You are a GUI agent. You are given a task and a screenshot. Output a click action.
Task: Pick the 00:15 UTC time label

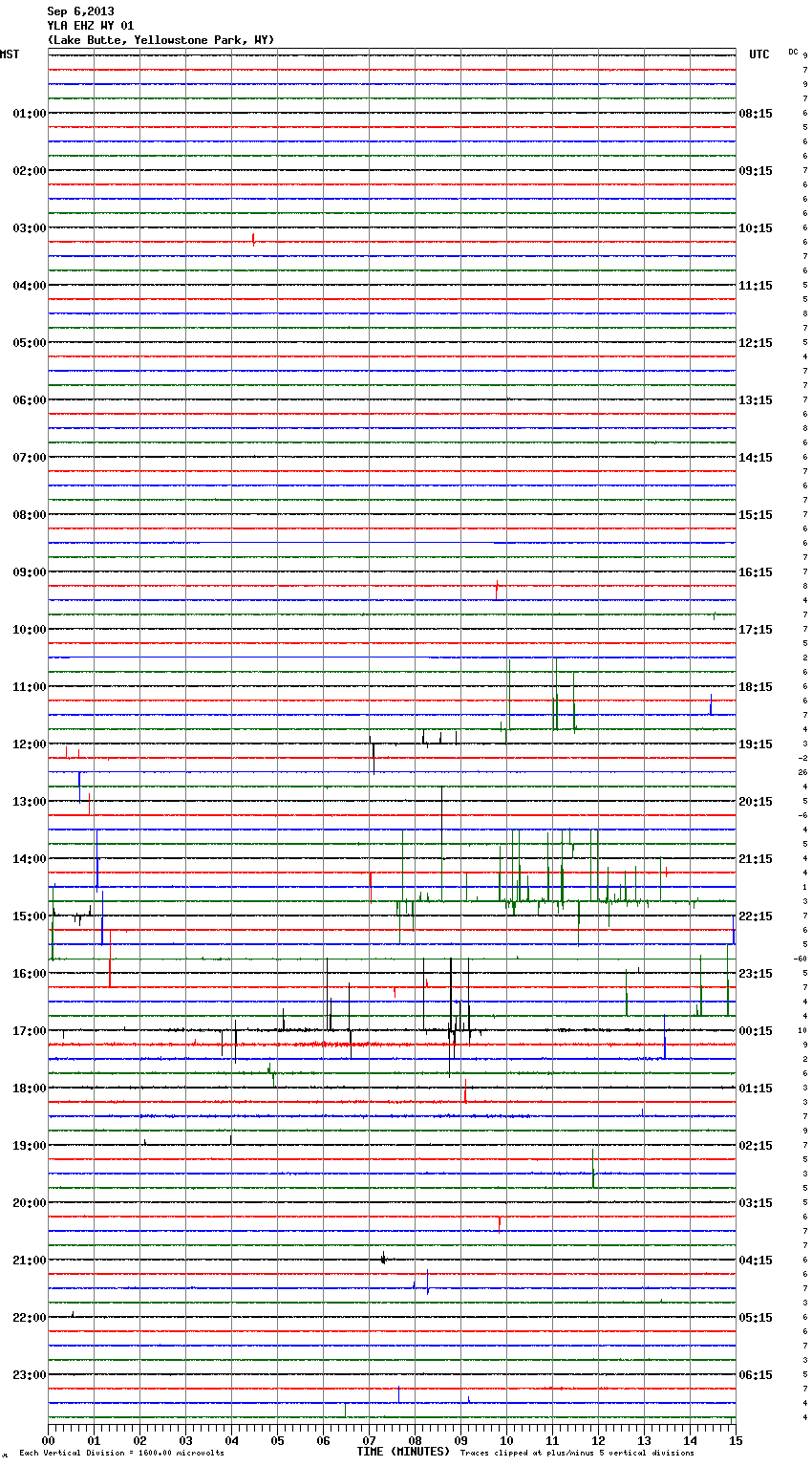click(756, 1031)
